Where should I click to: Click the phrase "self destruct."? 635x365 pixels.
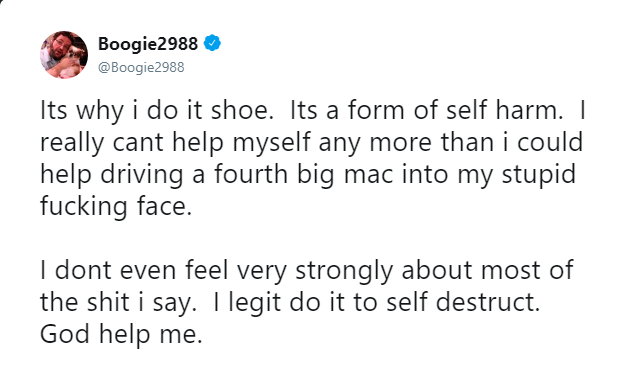click(463, 302)
